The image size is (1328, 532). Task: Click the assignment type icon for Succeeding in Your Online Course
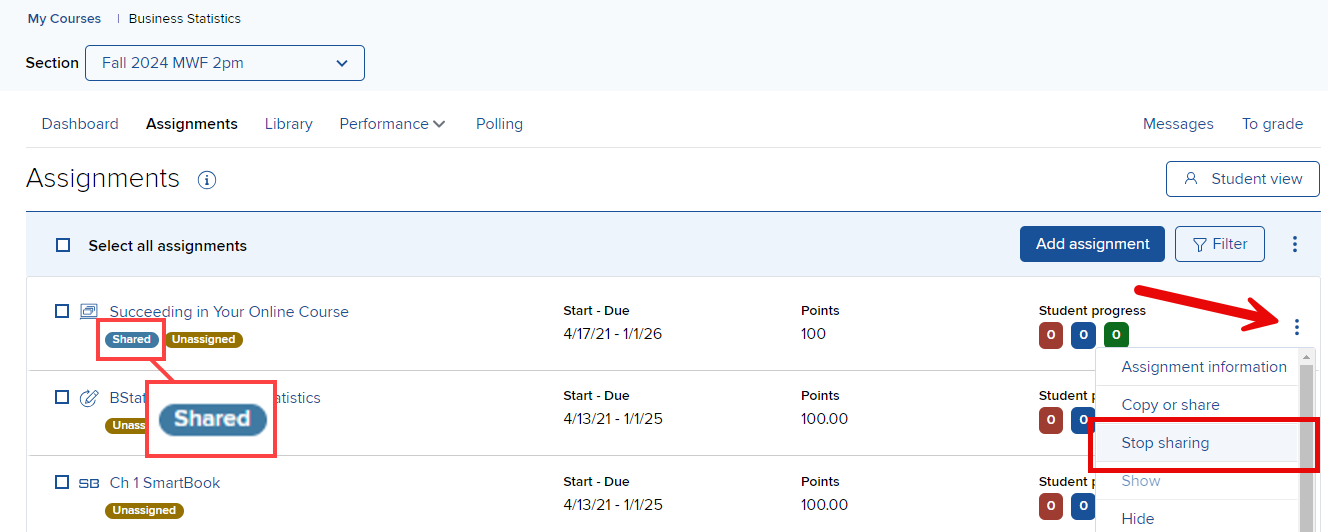[x=89, y=311]
